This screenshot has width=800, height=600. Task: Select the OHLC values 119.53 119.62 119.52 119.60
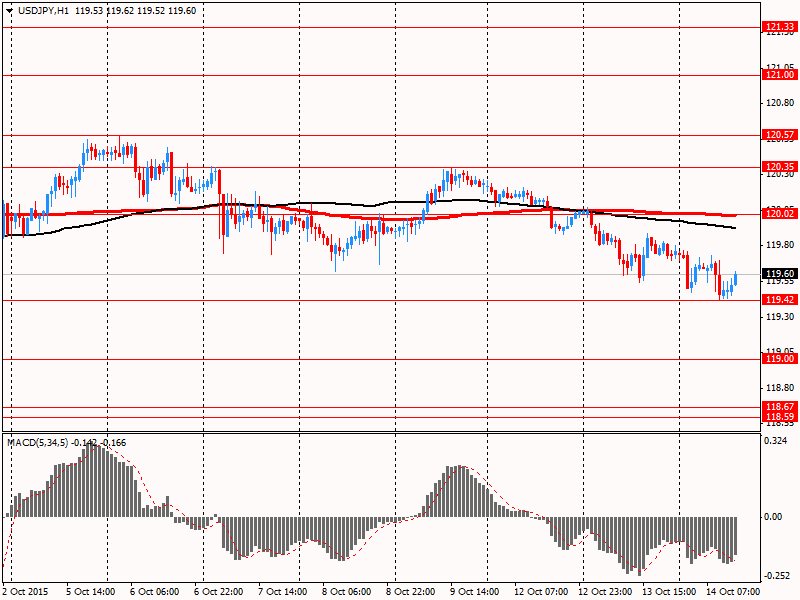tap(135, 11)
